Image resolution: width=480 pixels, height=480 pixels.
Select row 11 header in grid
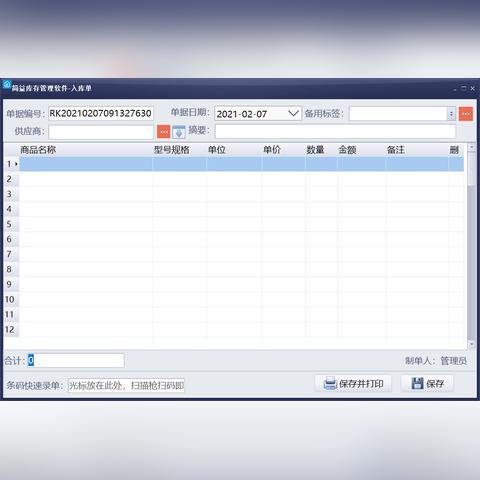click(x=12, y=314)
